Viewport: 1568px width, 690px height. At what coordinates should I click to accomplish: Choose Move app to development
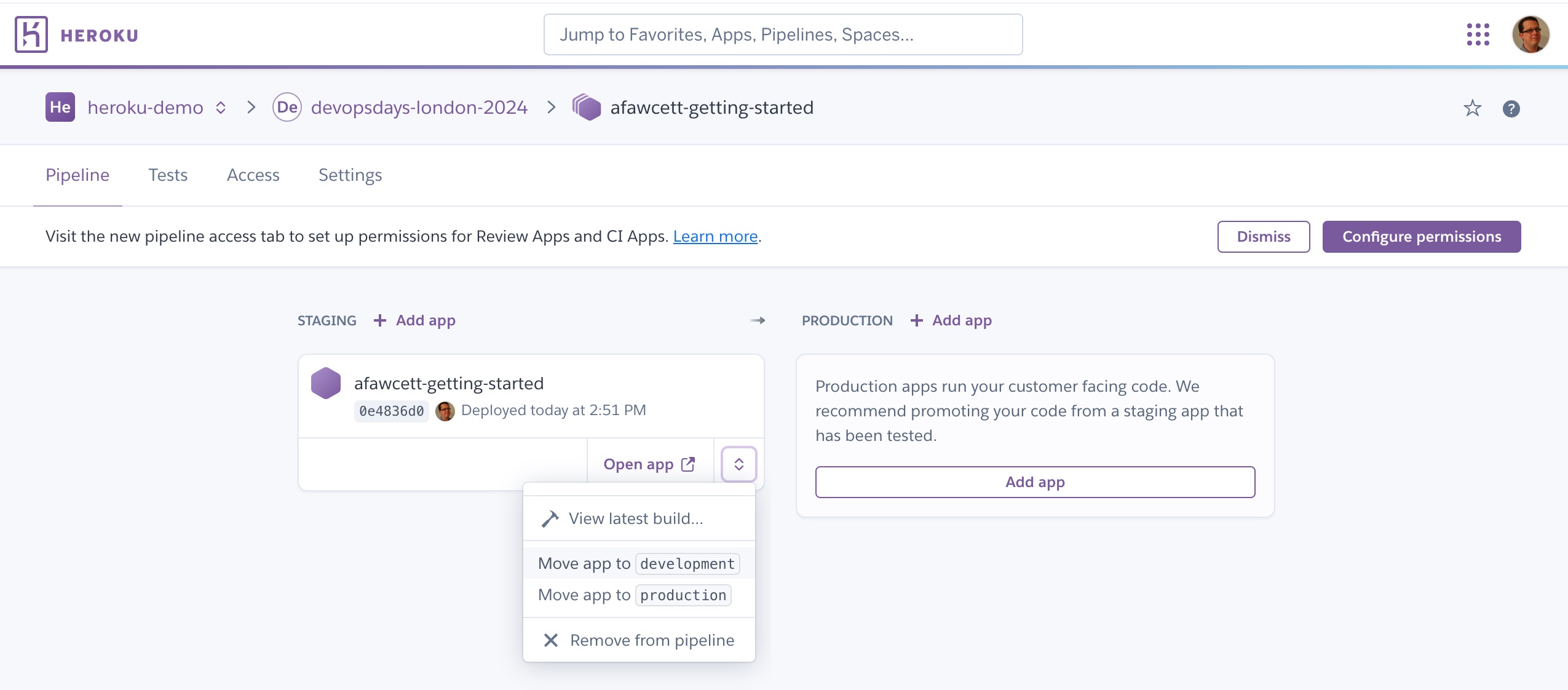click(x=639, y=563)
